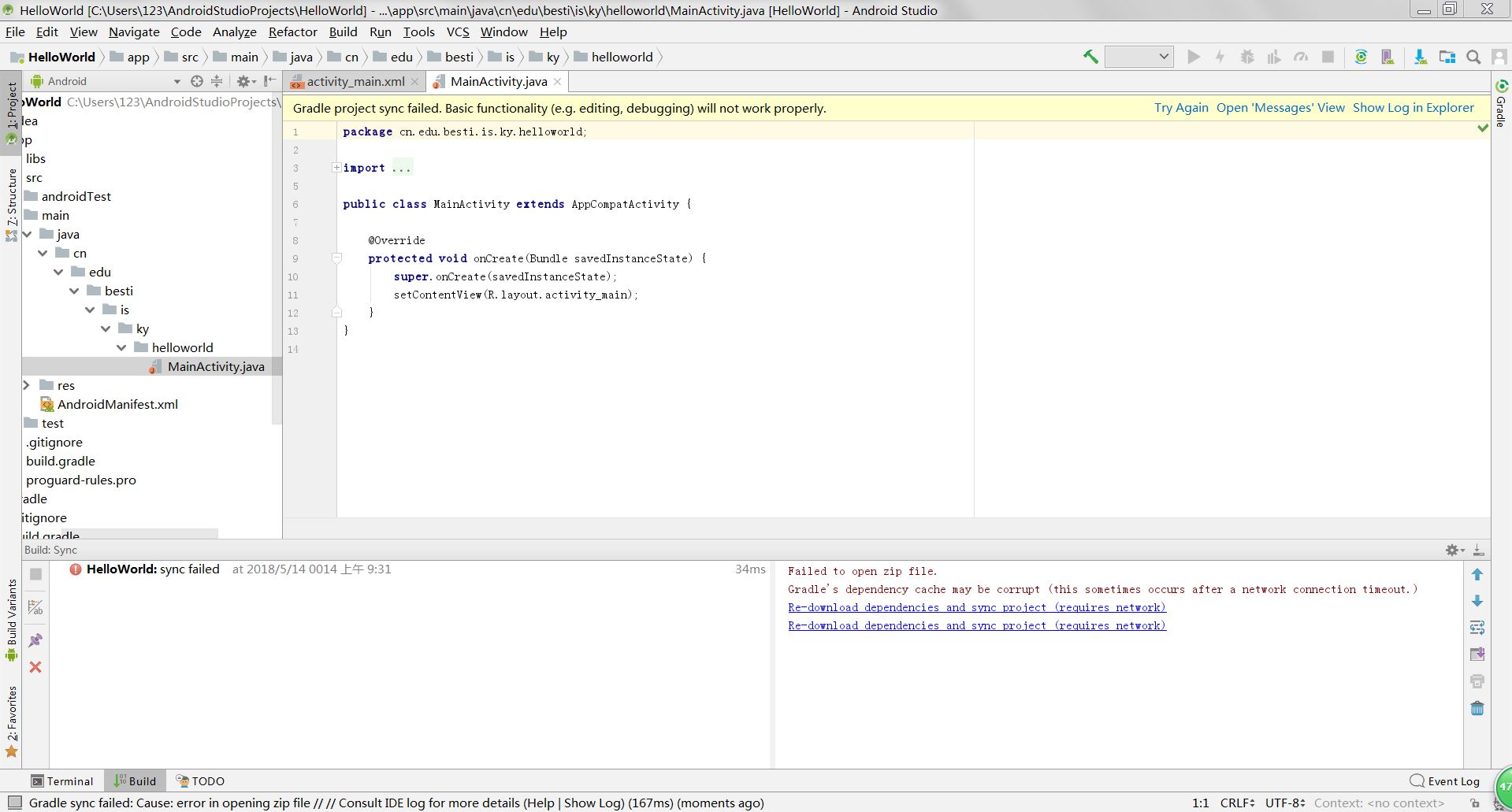Viewport: 1512px width, 812px height.
Task: Click the Stop square icon
Action: (1328, 57)
